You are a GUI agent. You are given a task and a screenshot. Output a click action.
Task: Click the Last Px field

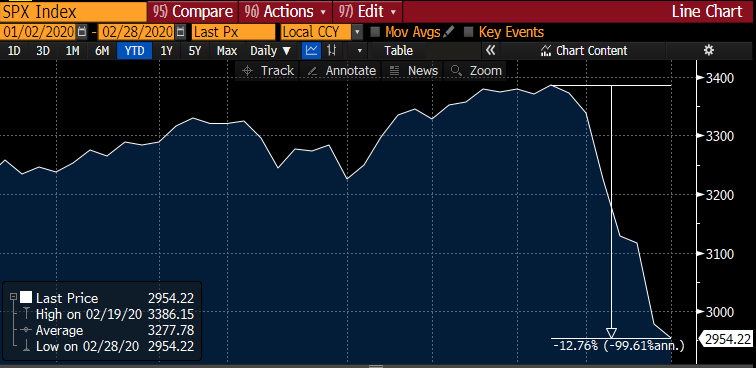(x=233, y=32)
